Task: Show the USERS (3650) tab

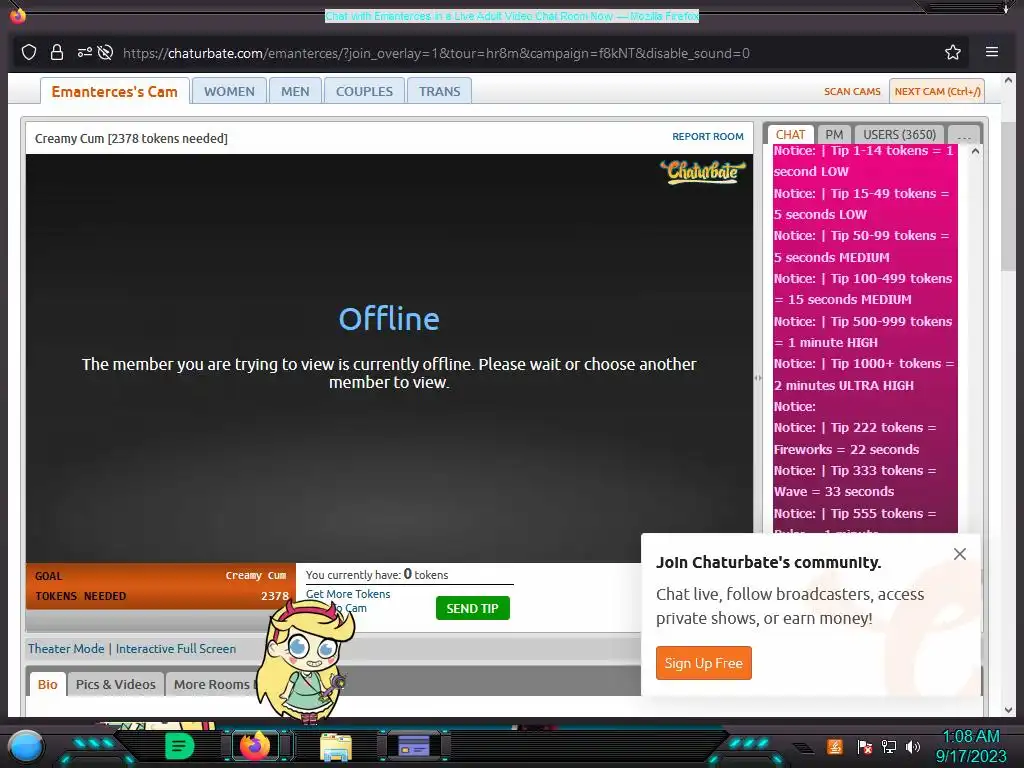Action: [899, 135]
